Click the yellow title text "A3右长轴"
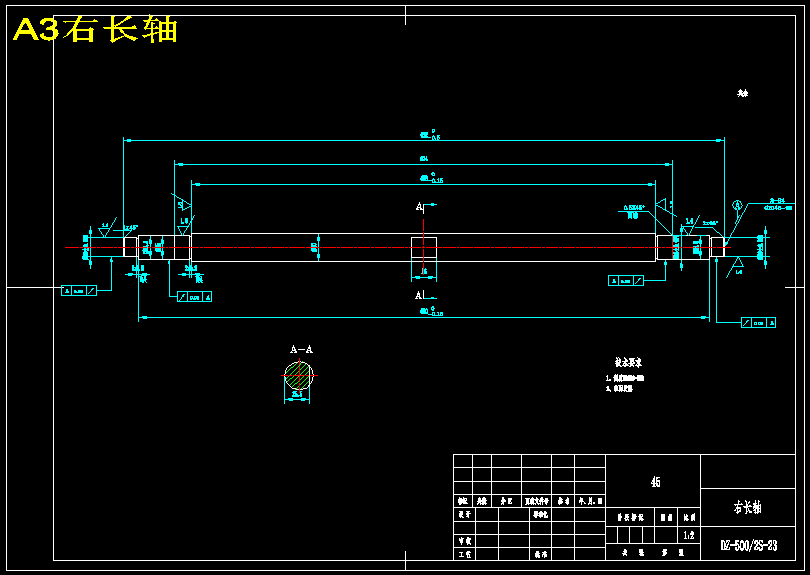The image size is (810, 575). pos(96,29)
